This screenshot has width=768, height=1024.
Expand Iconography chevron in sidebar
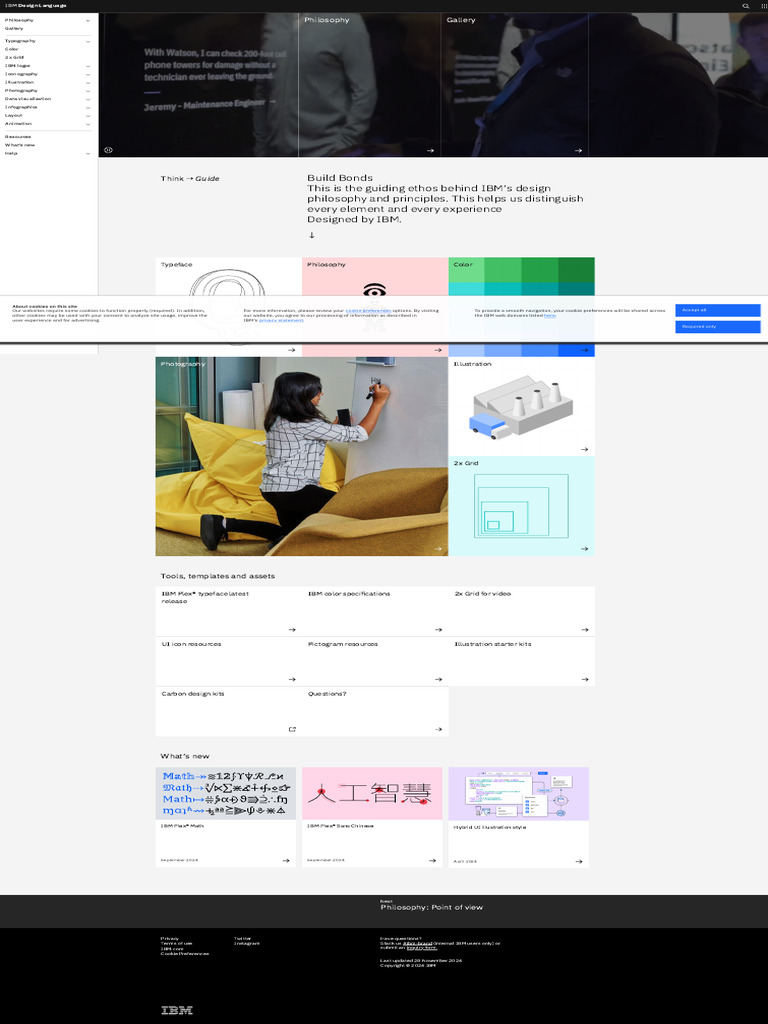point(88,74)
